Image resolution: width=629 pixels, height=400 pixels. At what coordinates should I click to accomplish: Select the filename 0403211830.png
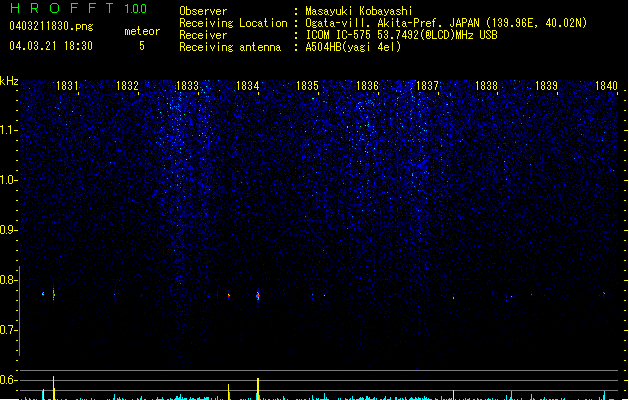[x=51, y=26]
